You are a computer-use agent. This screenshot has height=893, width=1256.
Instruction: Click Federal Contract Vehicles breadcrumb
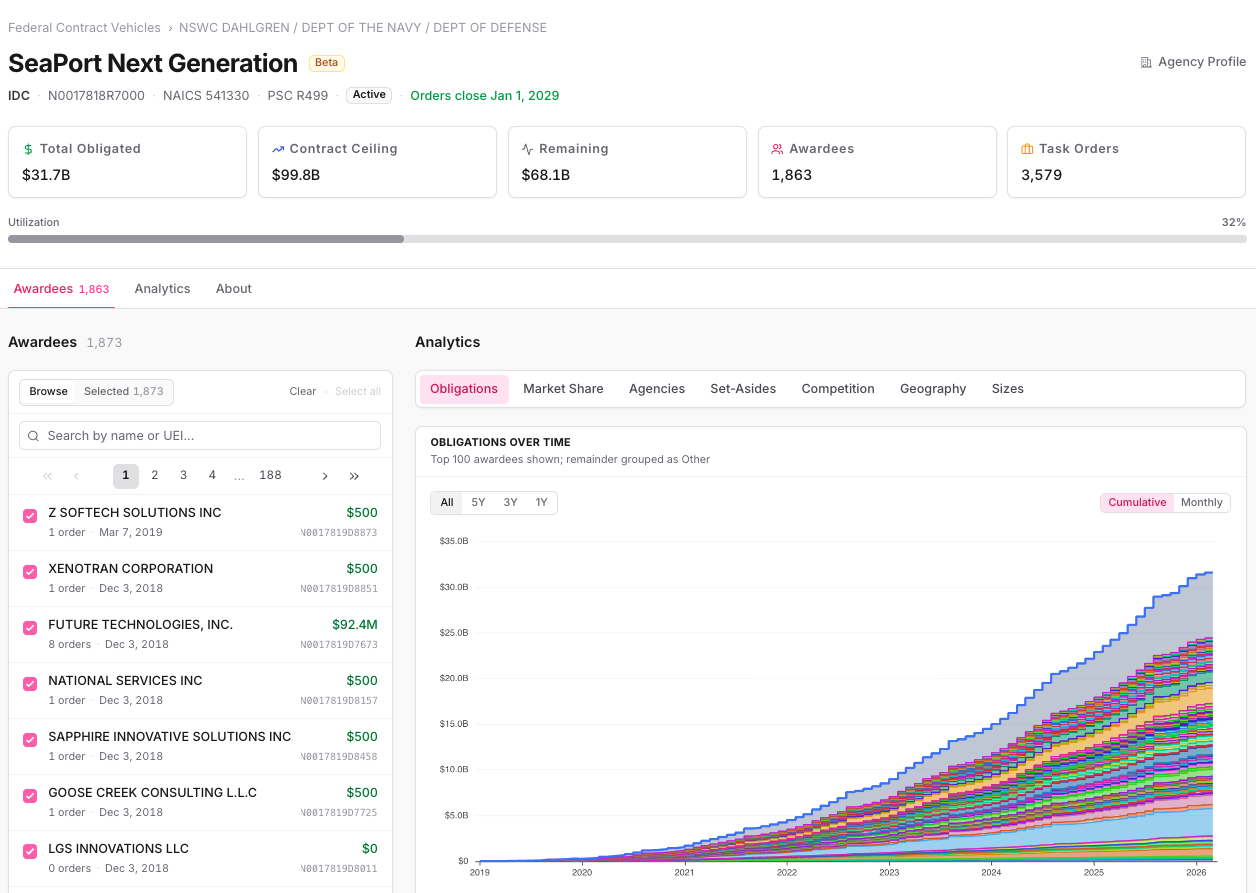pos(84,28)
